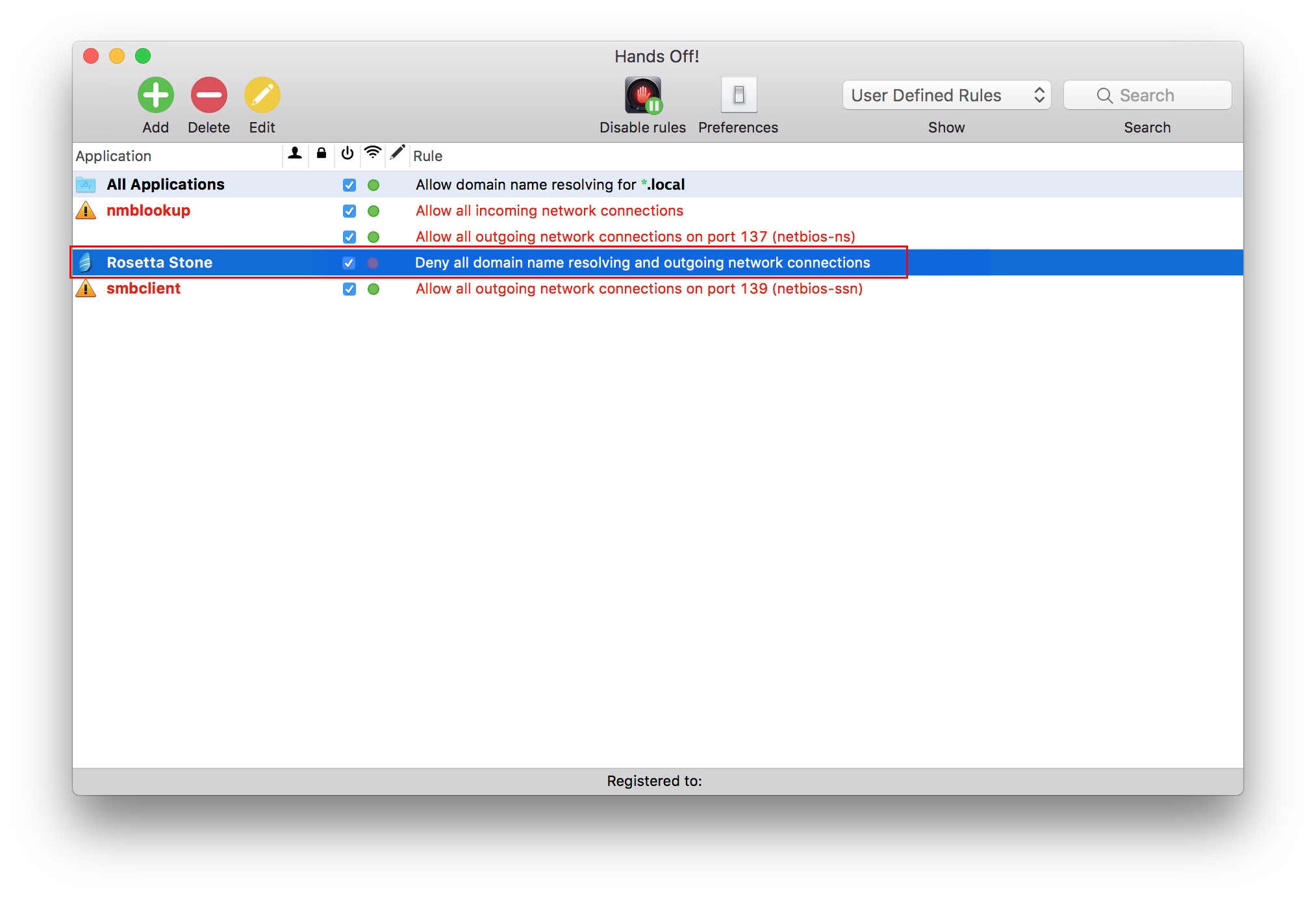1316x899 pixels.
Task: Click the green status dot for nmblookup
Action: pyautogui.click(x=373, y=211)
